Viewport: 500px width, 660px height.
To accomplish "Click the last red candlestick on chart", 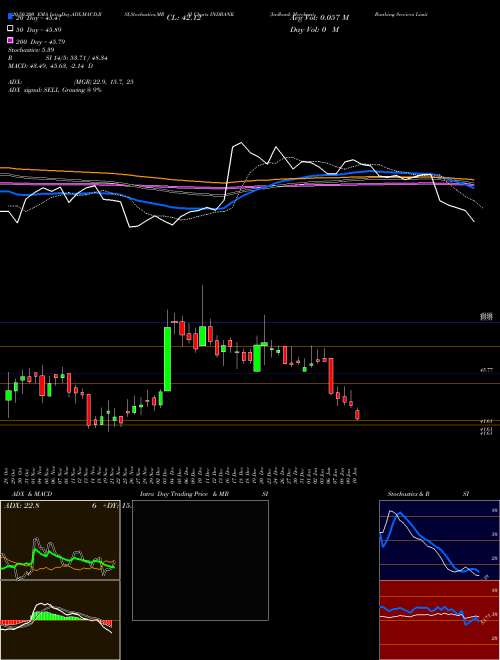I will click(357, 415).
